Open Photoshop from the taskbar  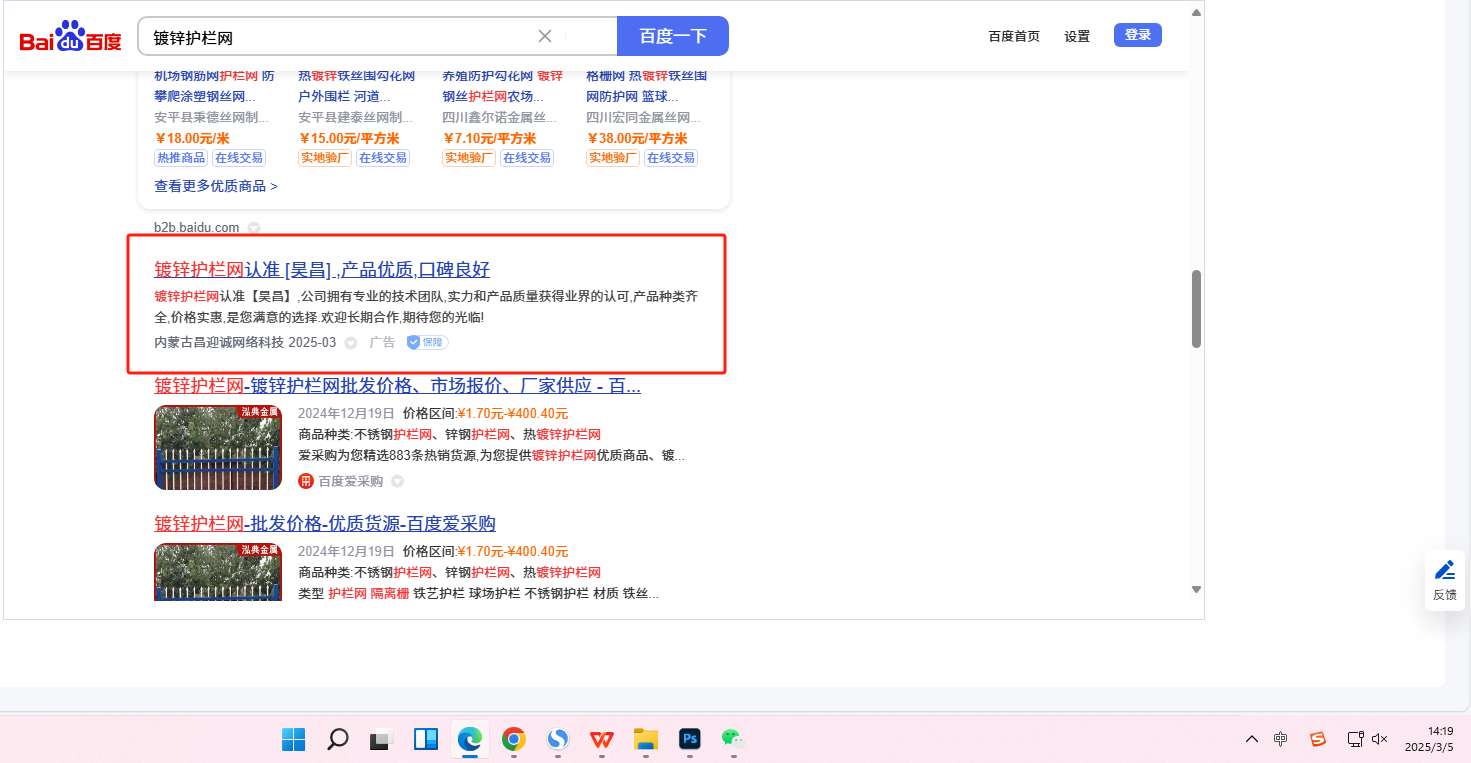pos(689,739)
